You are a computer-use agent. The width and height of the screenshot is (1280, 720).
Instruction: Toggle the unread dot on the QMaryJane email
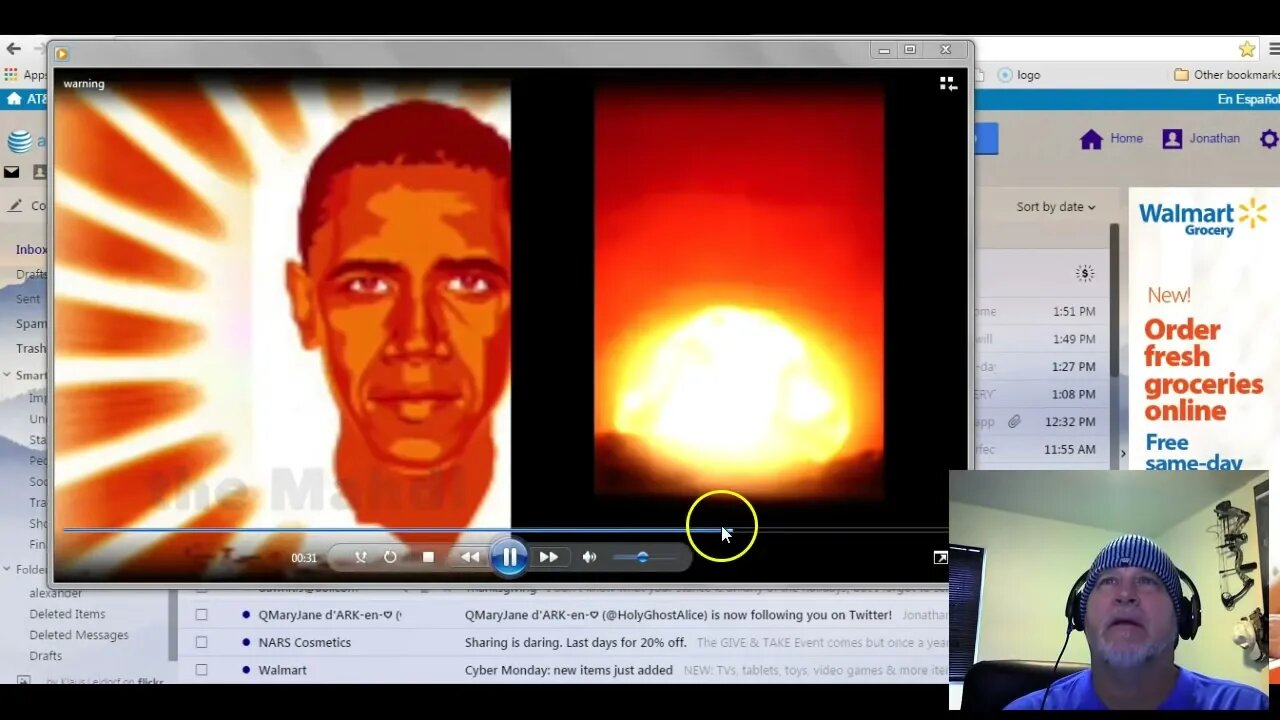click(246, 615)
